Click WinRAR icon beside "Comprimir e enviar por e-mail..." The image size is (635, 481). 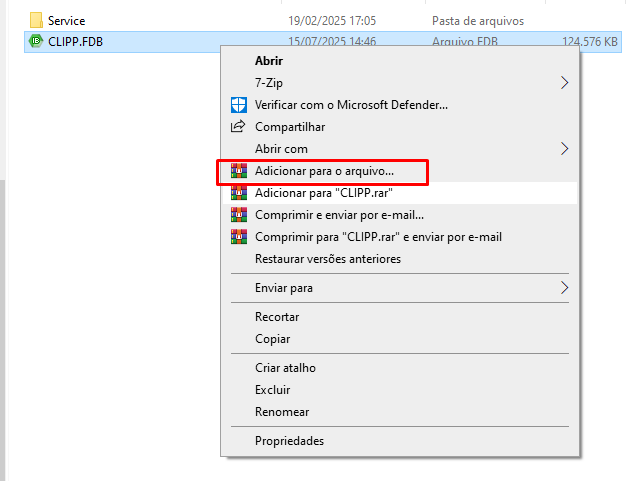238,215
